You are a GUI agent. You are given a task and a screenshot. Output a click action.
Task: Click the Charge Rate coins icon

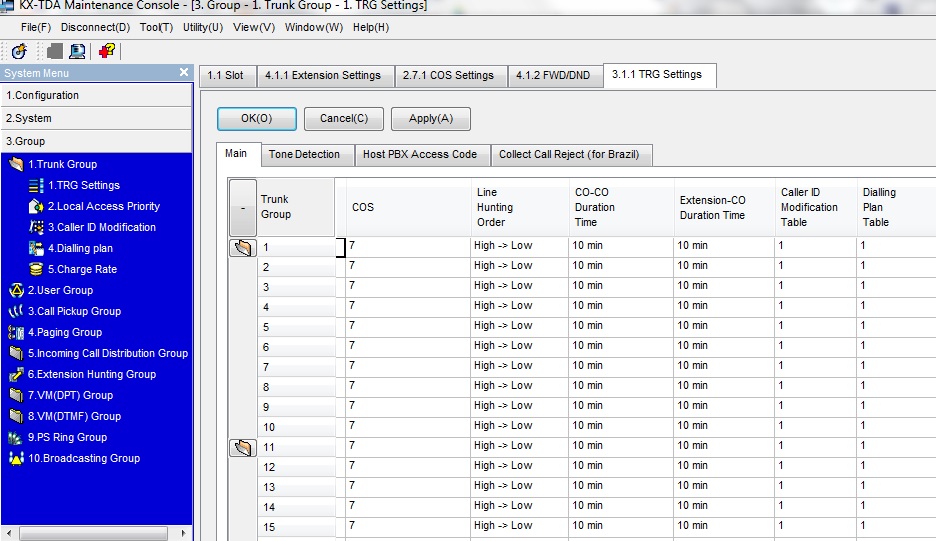click(36, 269)
